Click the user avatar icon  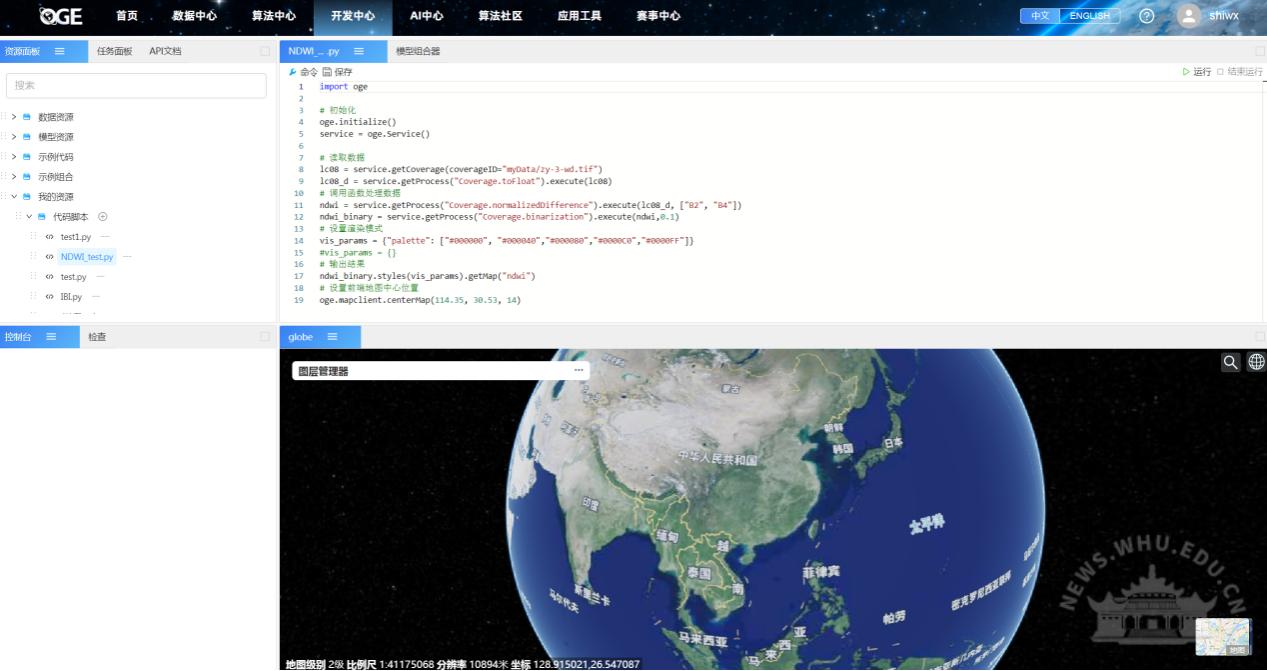[1188, 16]
